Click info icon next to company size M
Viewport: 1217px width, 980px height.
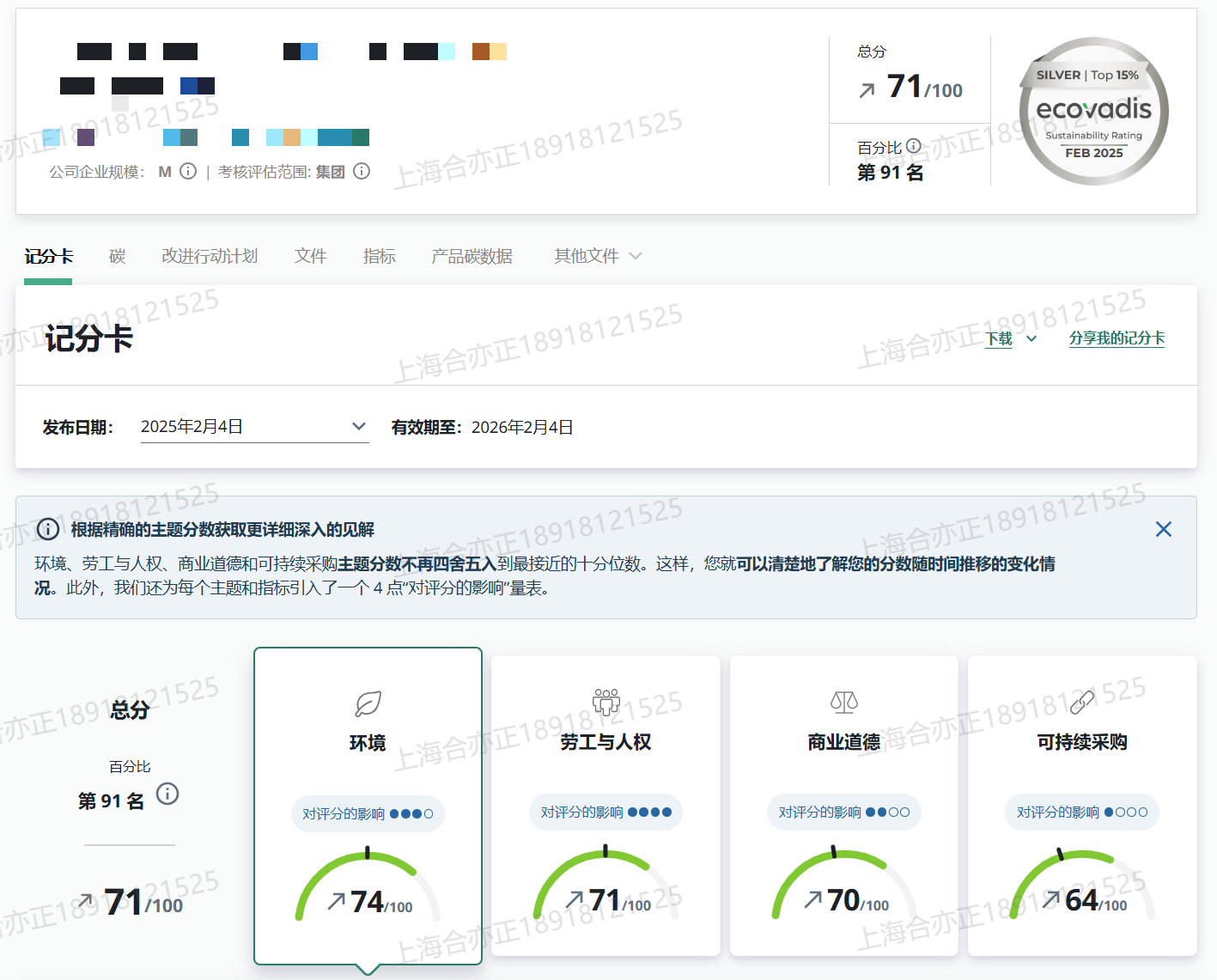coord(188,171)
